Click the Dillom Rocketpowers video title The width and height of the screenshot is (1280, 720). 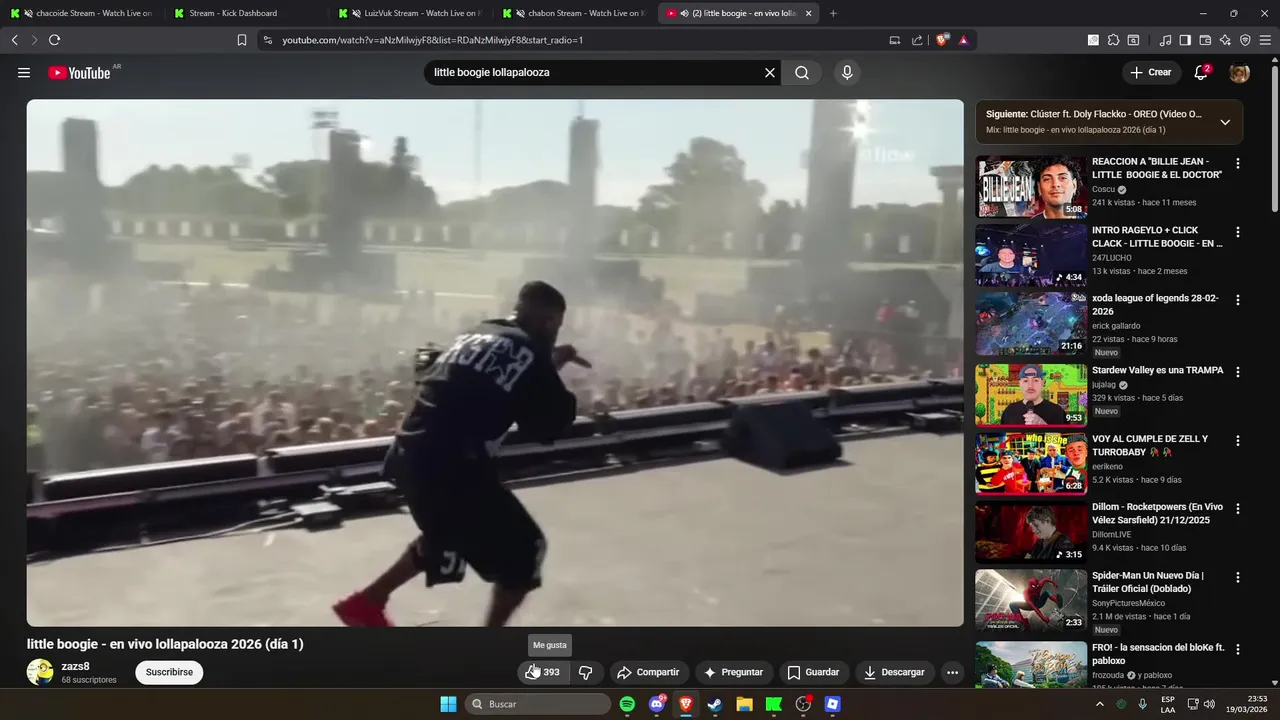click(1157, 513)
